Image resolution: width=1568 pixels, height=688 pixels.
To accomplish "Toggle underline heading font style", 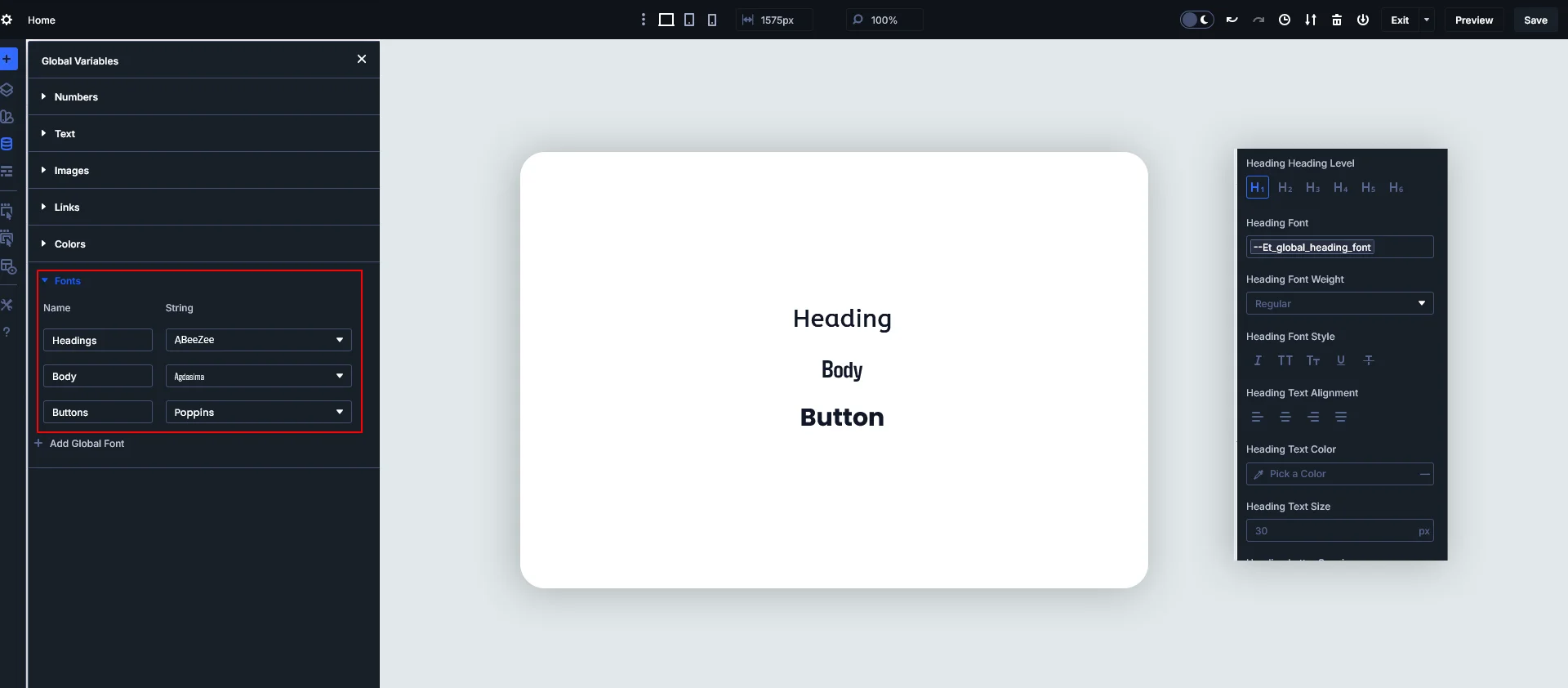I will coord(1341,360).
